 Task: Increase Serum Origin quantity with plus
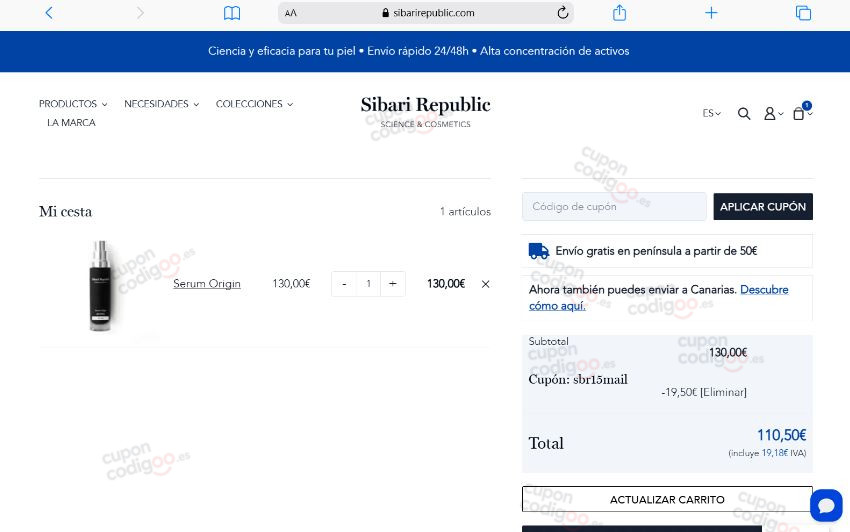click(392, 284)
